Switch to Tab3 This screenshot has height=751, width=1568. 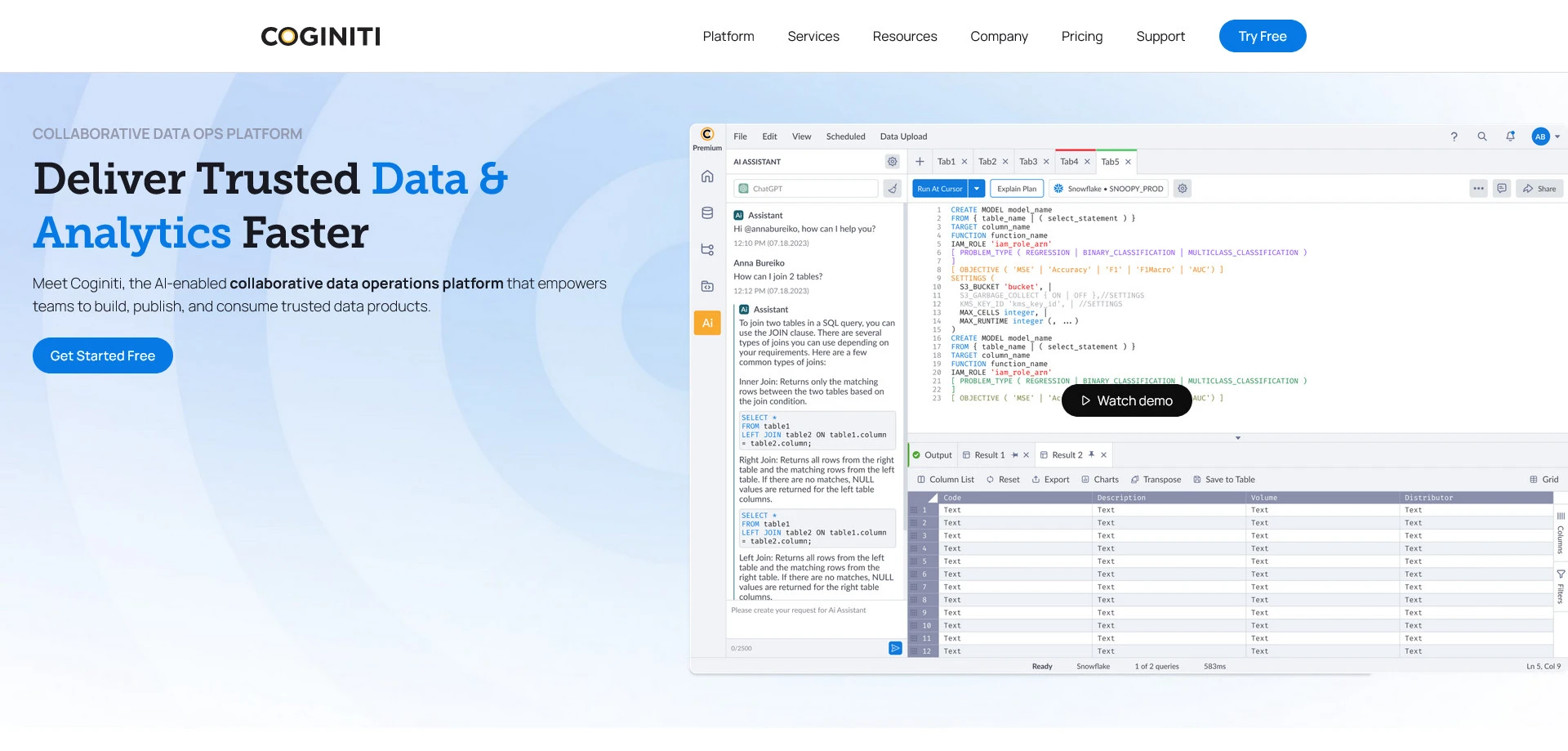point(1028,162)
